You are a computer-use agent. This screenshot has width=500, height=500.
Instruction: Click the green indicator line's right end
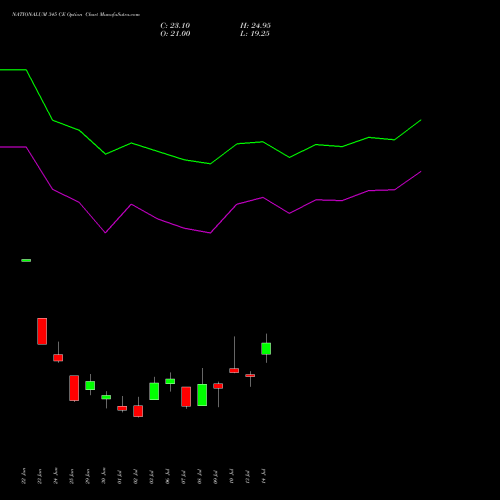421,120
